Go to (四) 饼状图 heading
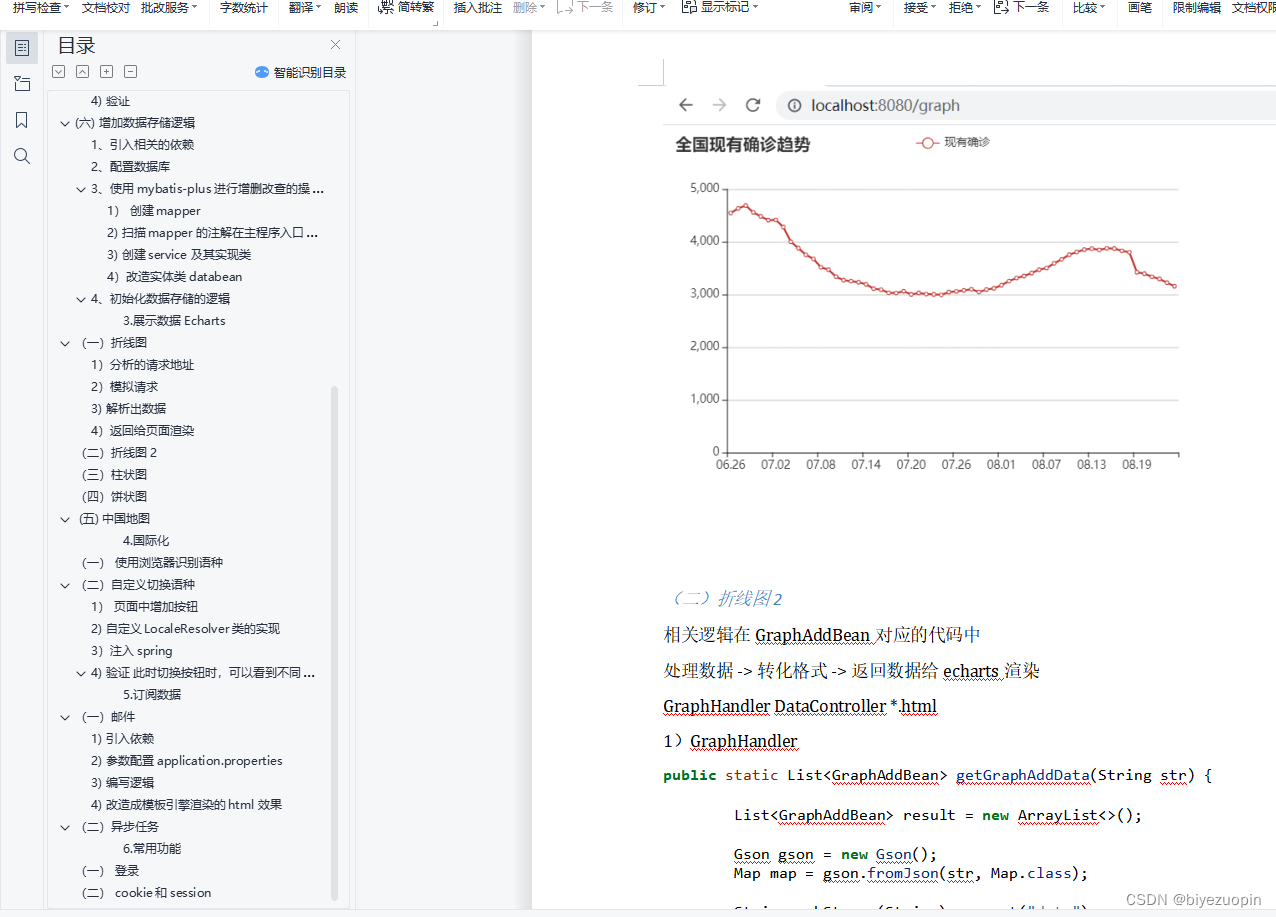1276x917 pixels. (114, 497)
